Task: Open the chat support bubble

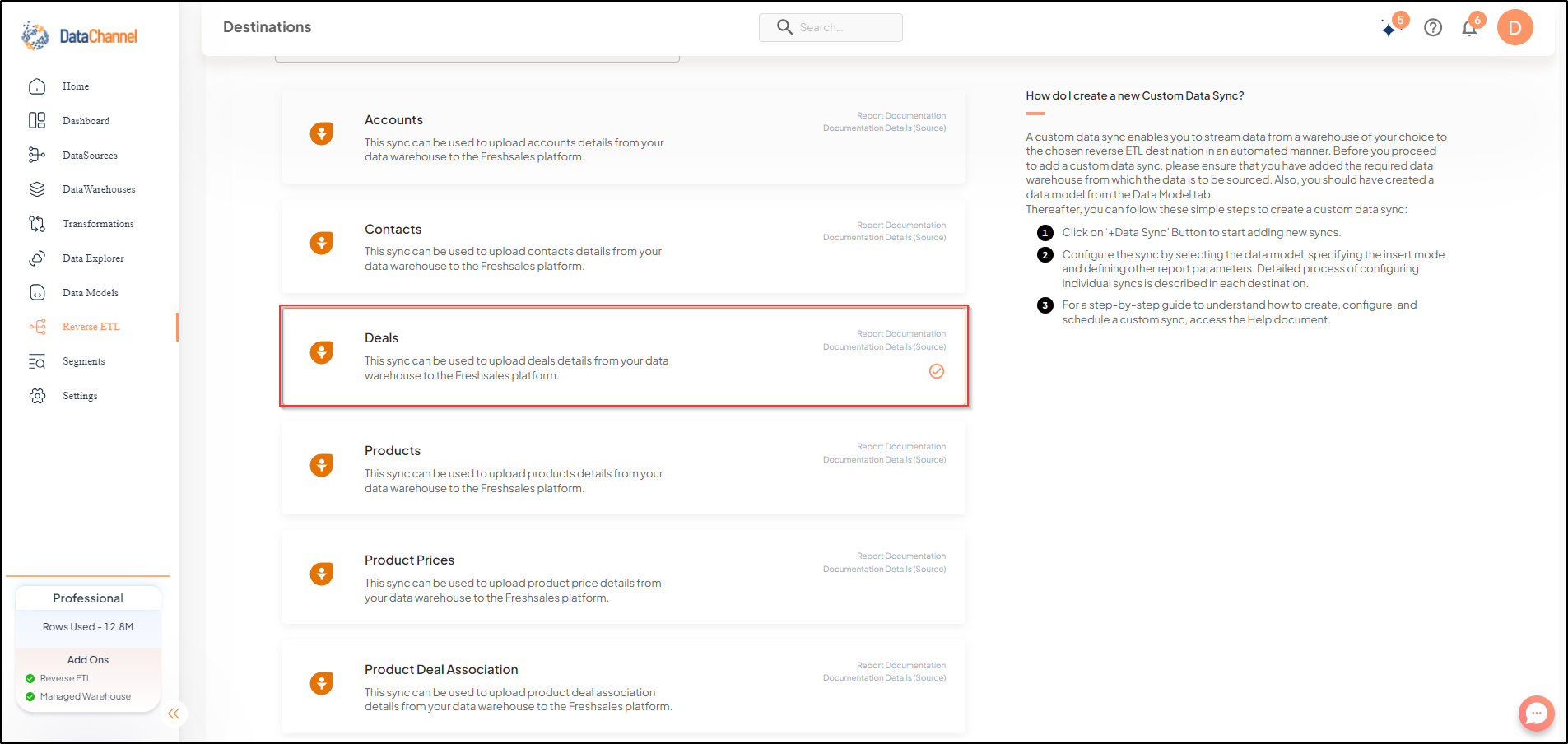Action: (1537, 714)
